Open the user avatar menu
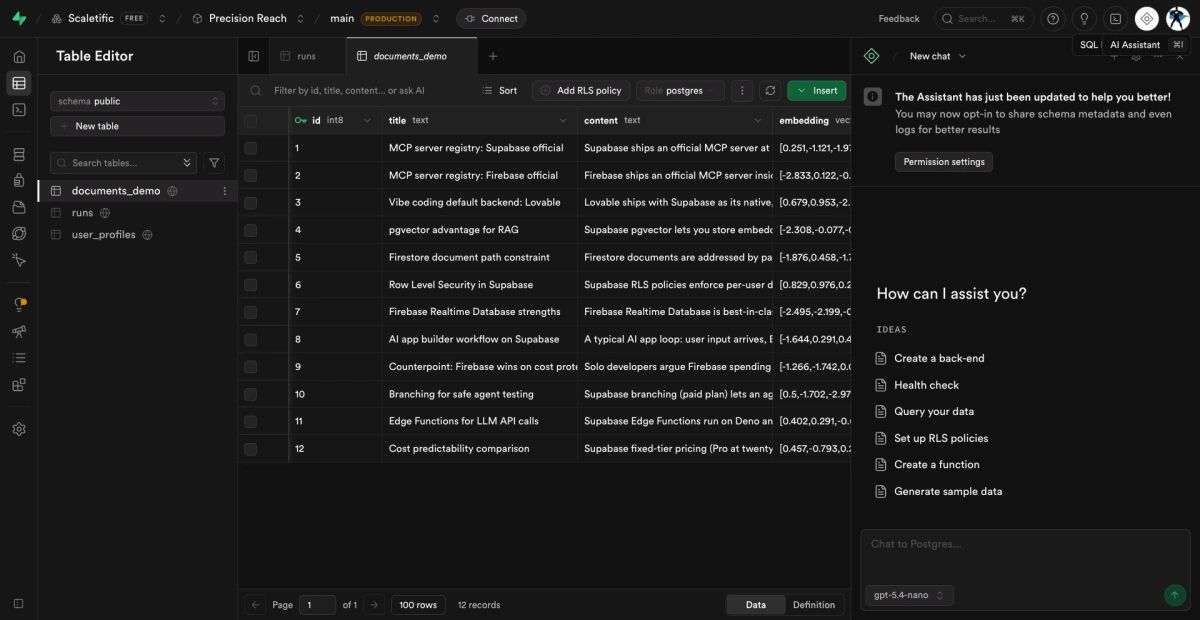Screen dimensions: 1200x620 1178,18
